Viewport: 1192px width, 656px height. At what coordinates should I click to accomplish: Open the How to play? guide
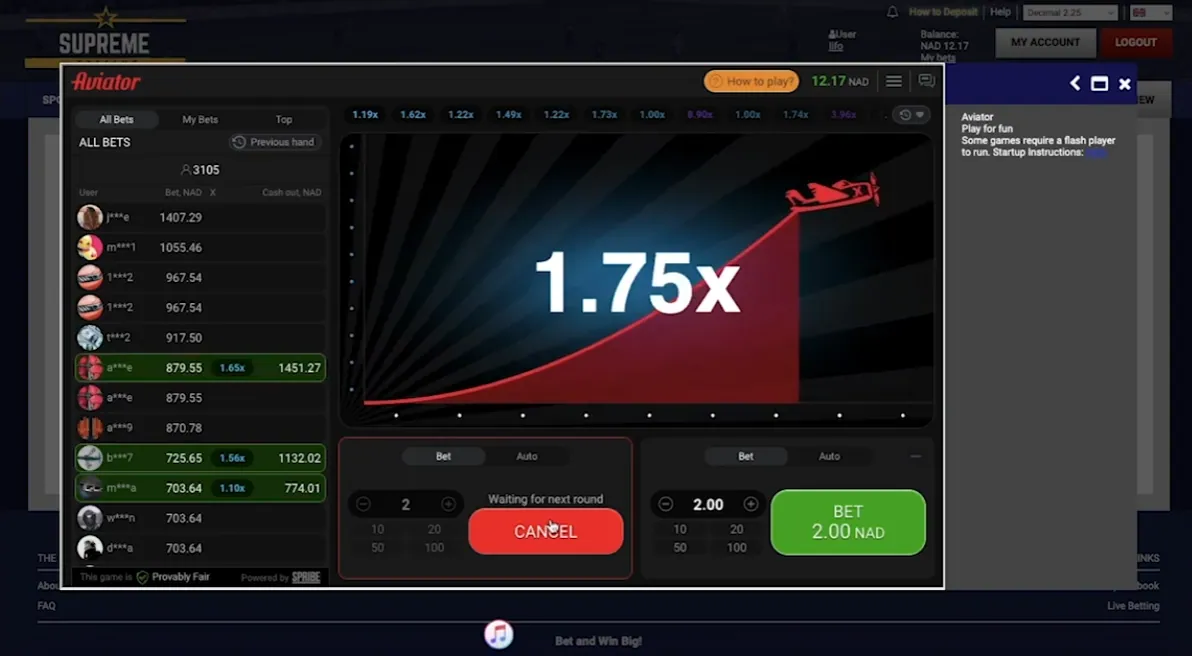pyautogui.click(x=751, y=81)
